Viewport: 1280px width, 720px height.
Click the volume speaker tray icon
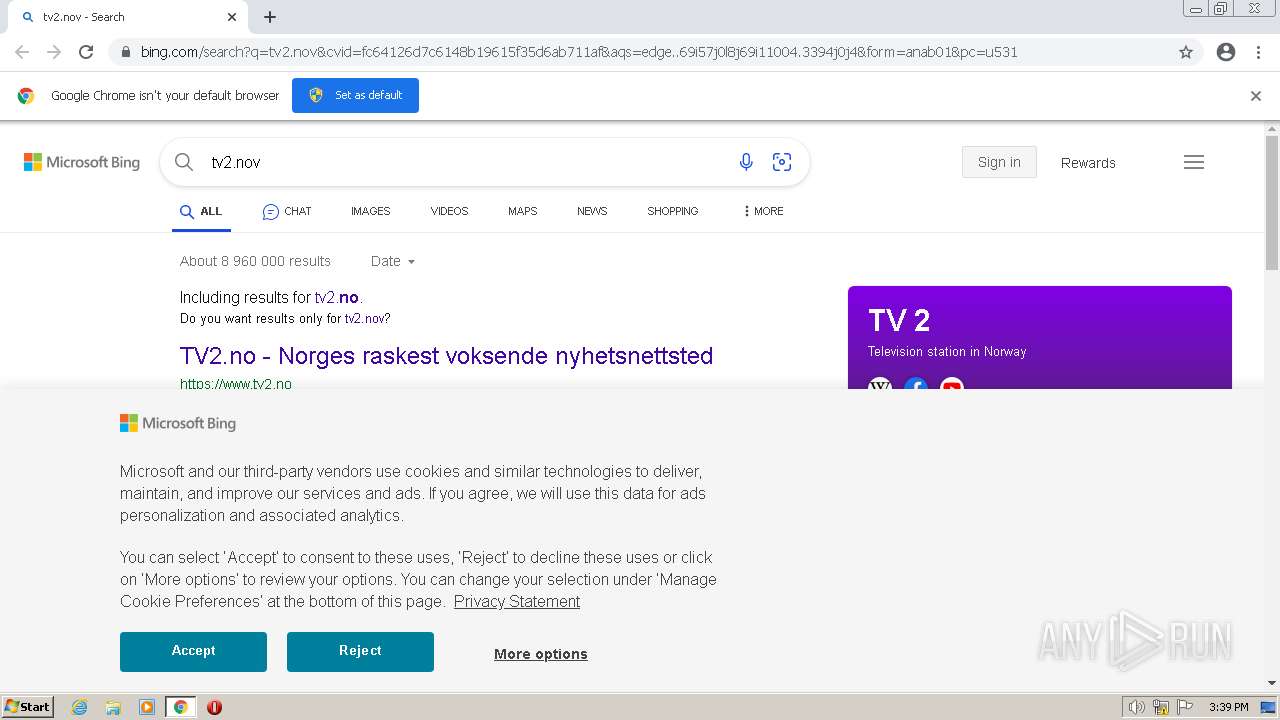(x=1136, y=707)
